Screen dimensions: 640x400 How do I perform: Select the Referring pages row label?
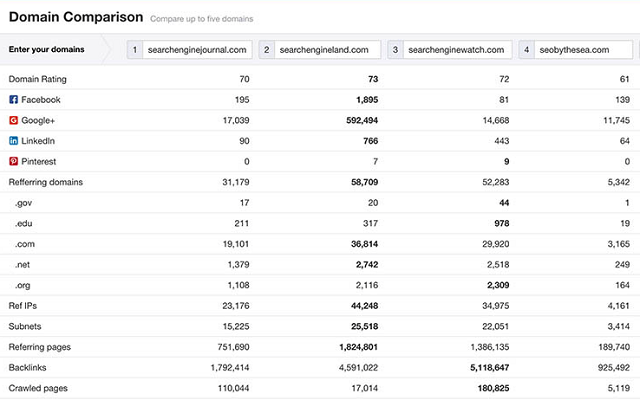coord(40,347)
